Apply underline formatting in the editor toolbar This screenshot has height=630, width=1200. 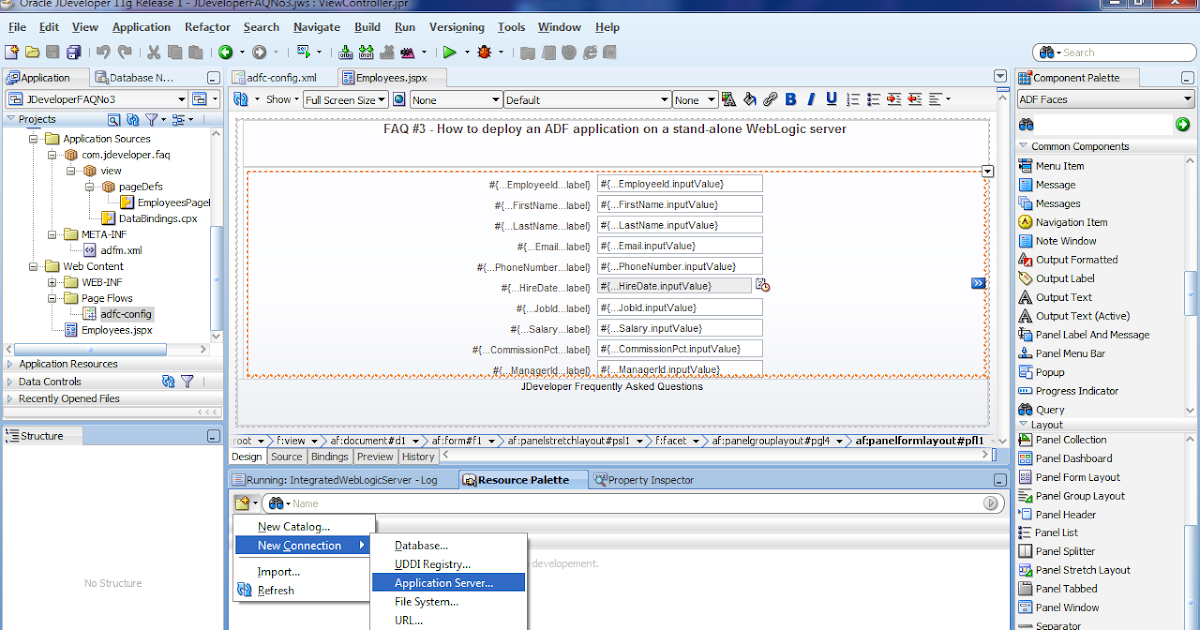831,99
